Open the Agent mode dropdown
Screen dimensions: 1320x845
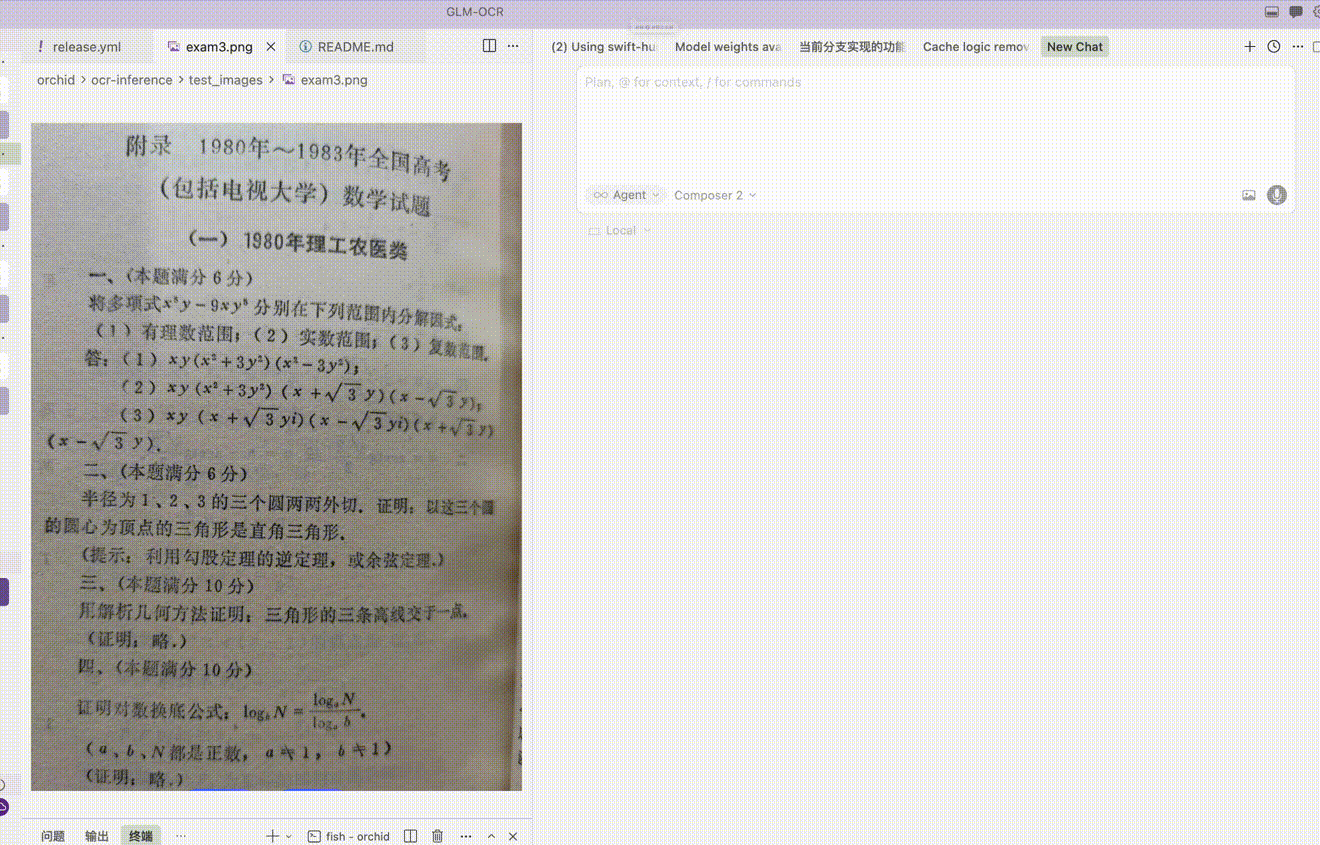point(626,195)
